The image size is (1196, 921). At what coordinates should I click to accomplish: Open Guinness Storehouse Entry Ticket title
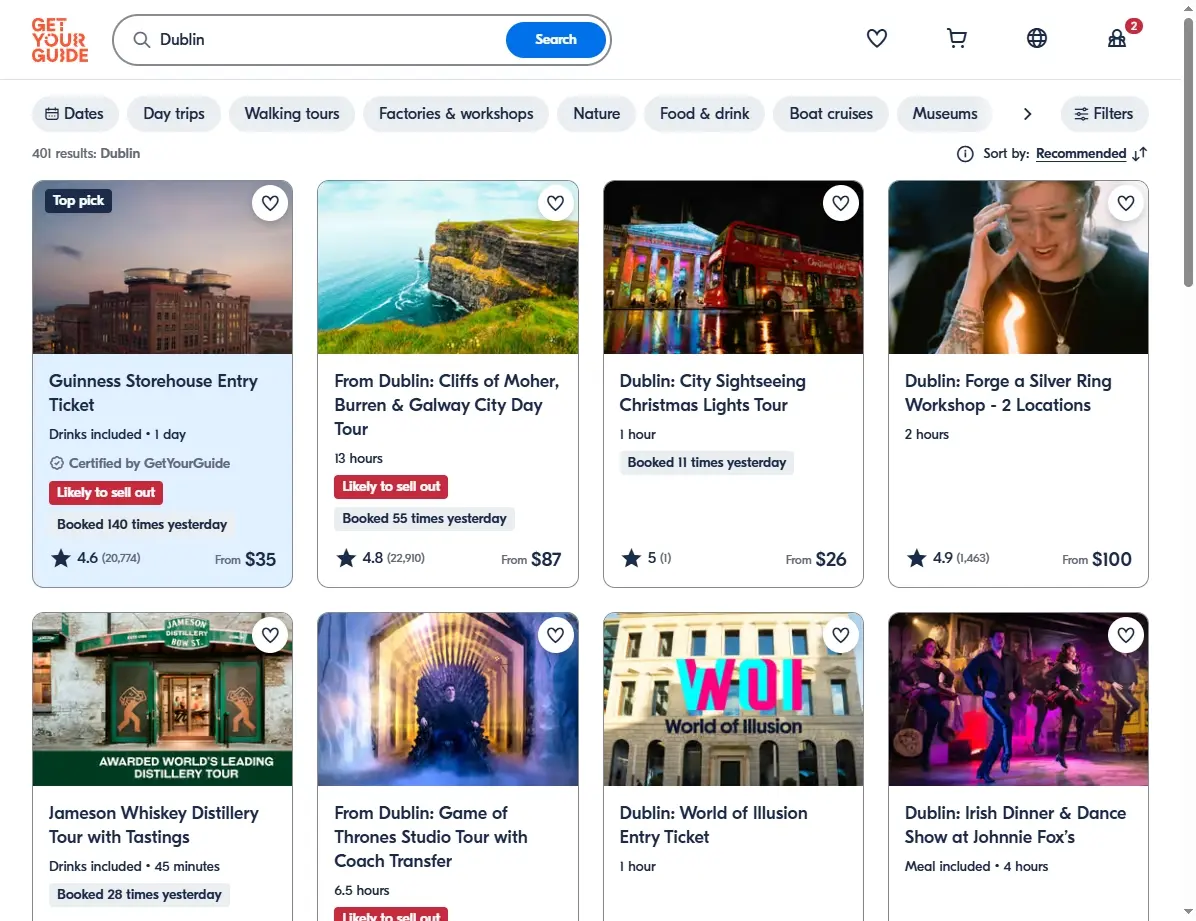[153, 393]
